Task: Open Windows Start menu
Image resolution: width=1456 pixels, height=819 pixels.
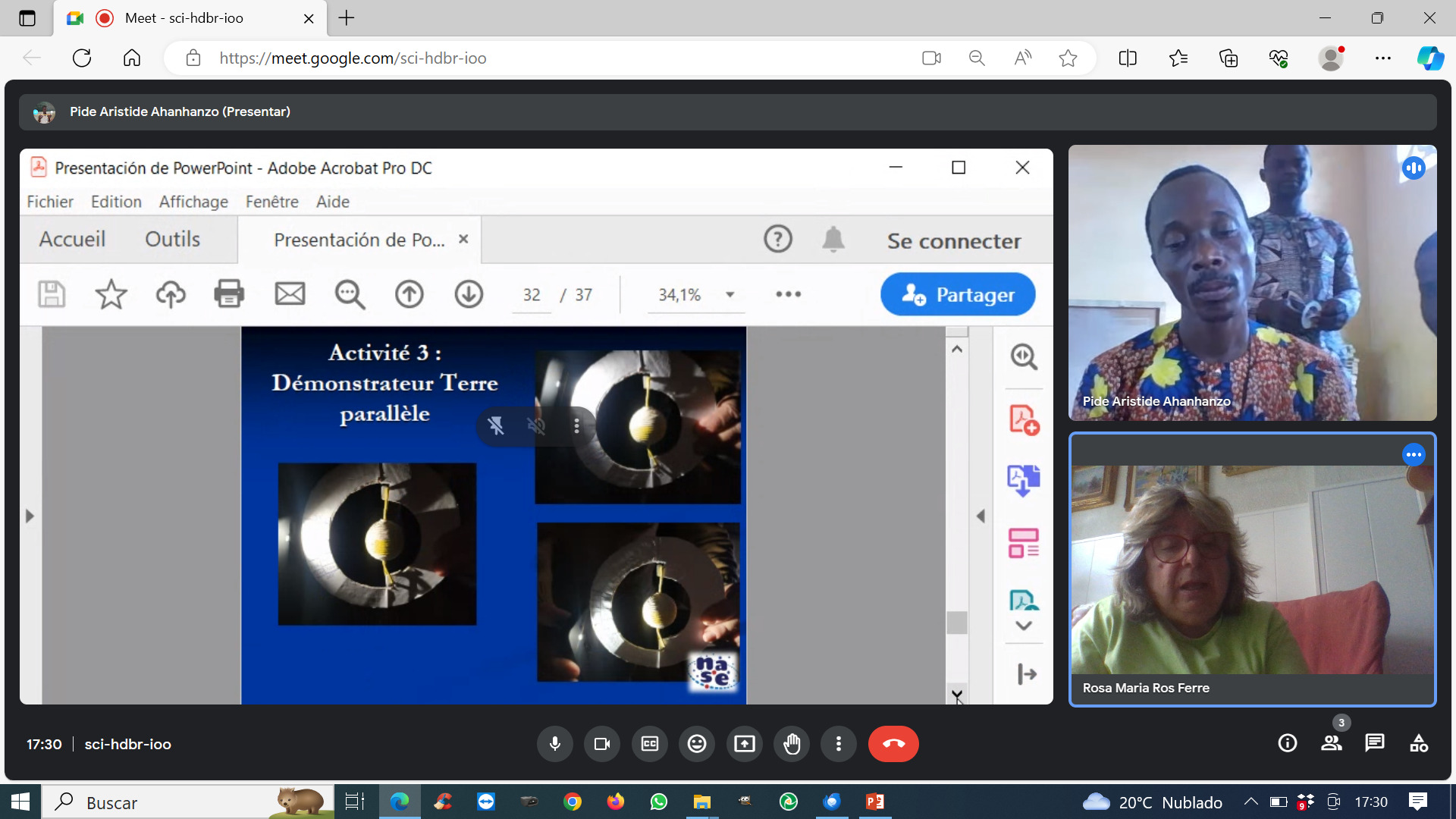Action: (20, 802)
